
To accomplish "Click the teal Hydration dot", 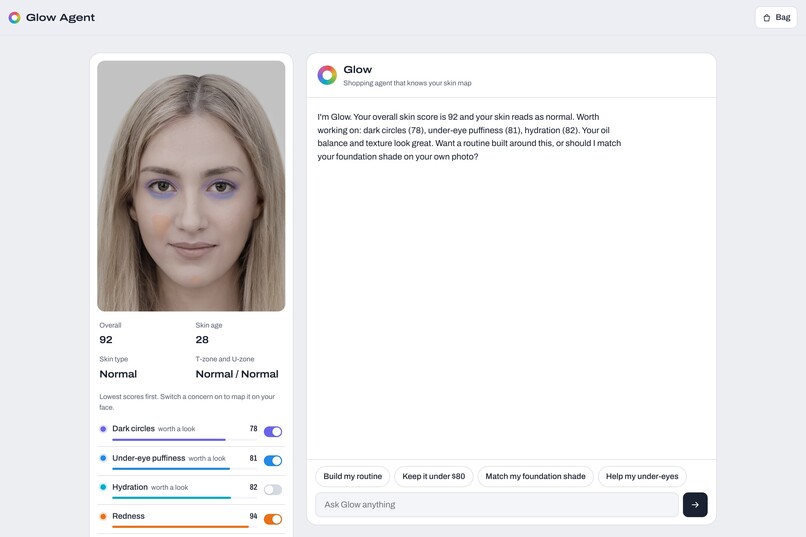I will 103,487.
